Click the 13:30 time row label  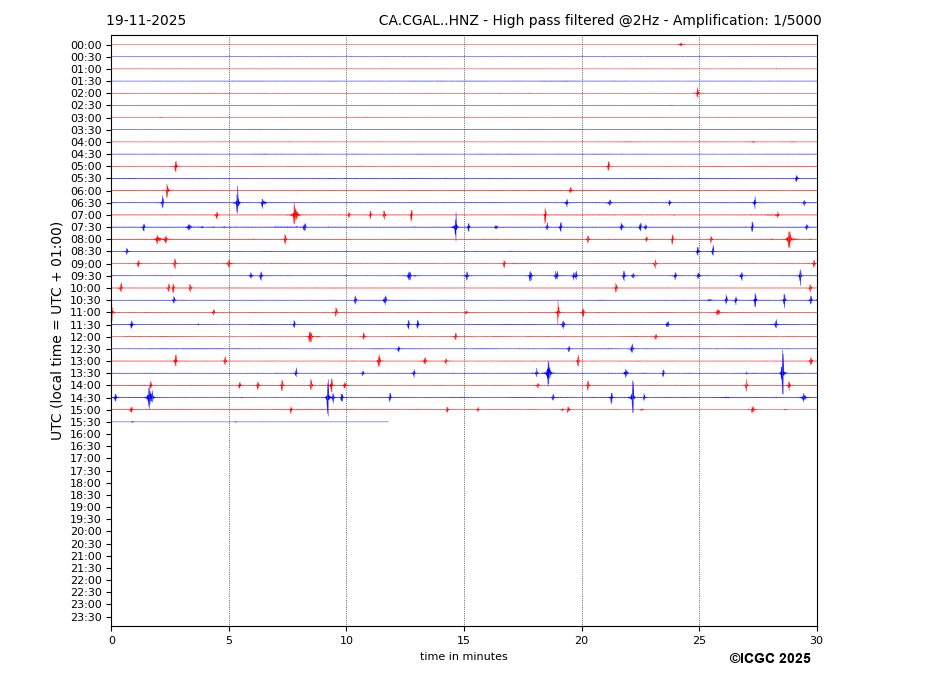pyautogui.click(x=86, y=373)
